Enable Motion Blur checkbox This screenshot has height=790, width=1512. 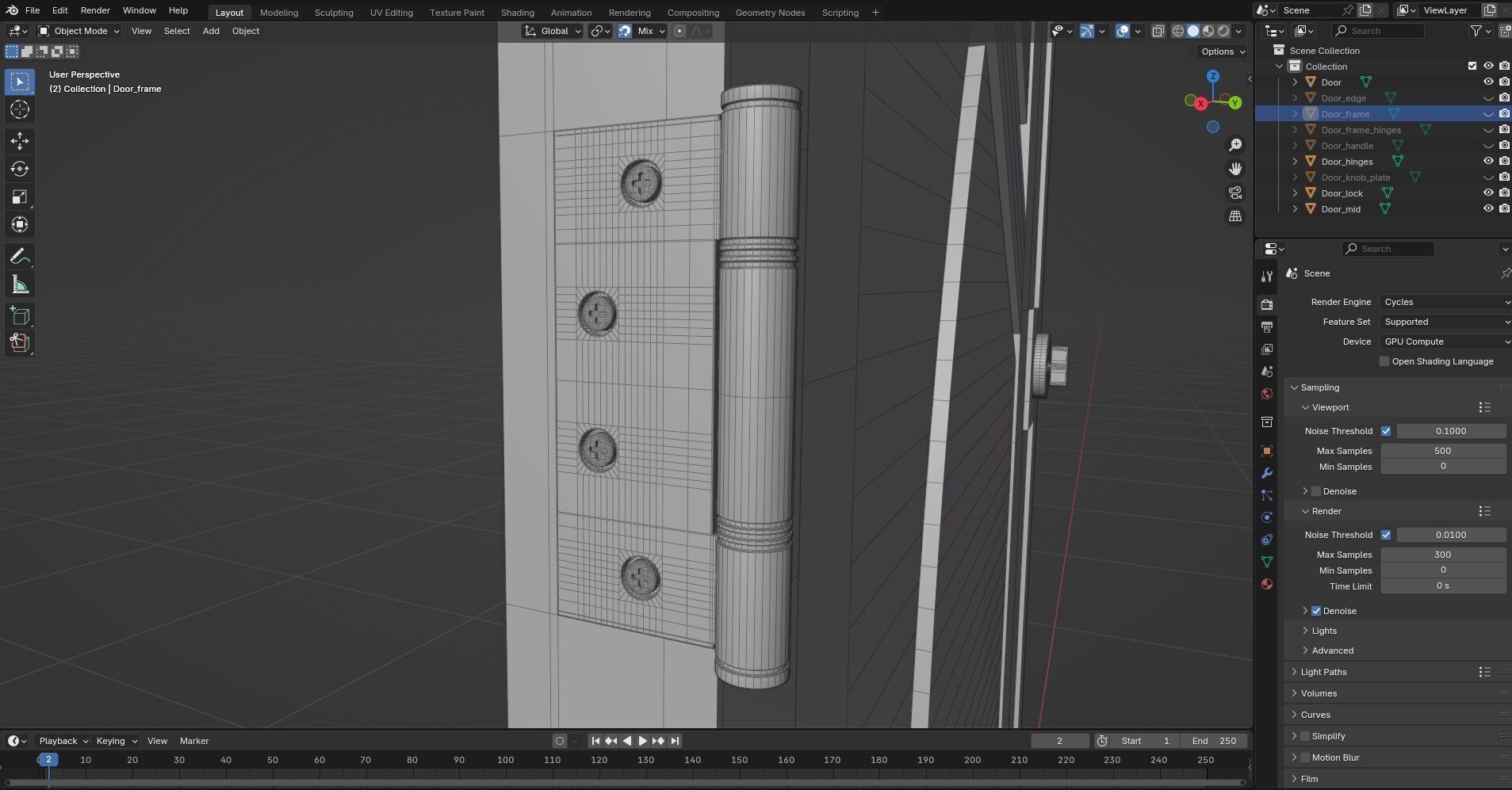pyautogui.click(x=1305, y=758)
